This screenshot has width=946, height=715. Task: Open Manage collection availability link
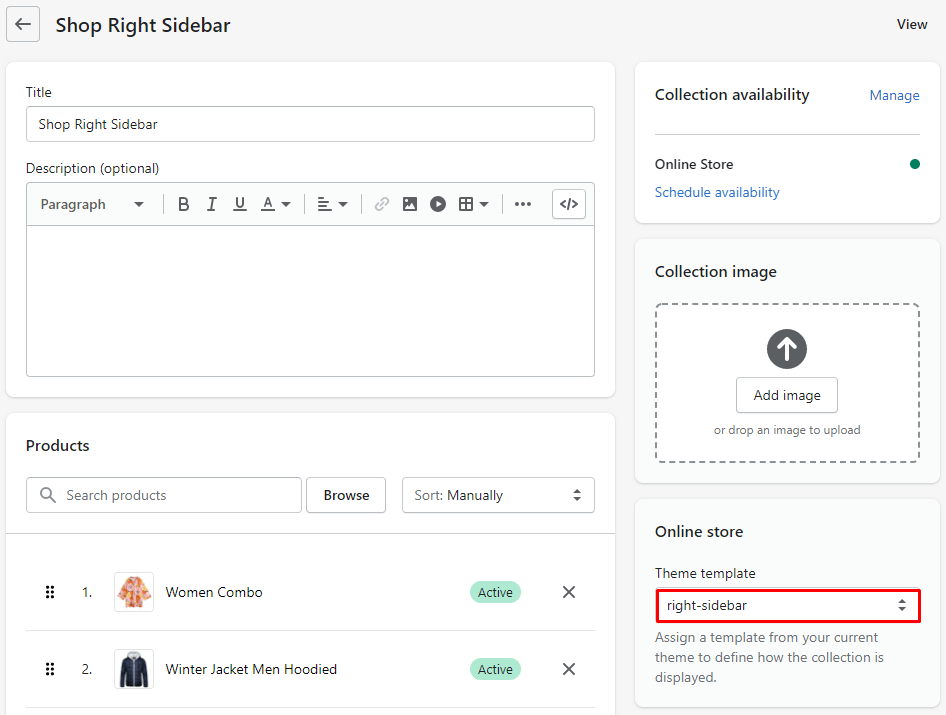[x=894, y=95]
